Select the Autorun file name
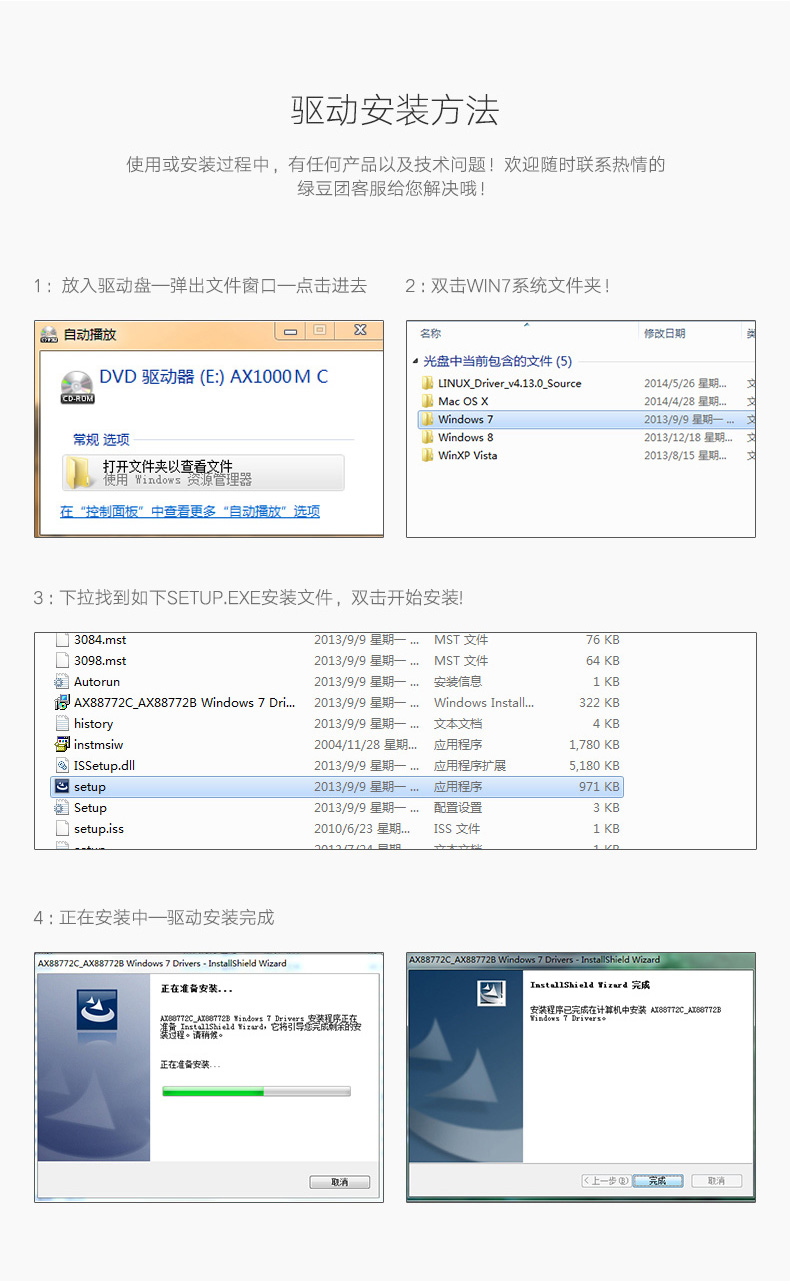This screenshot has height=1281, width=790. coord(97,681)
